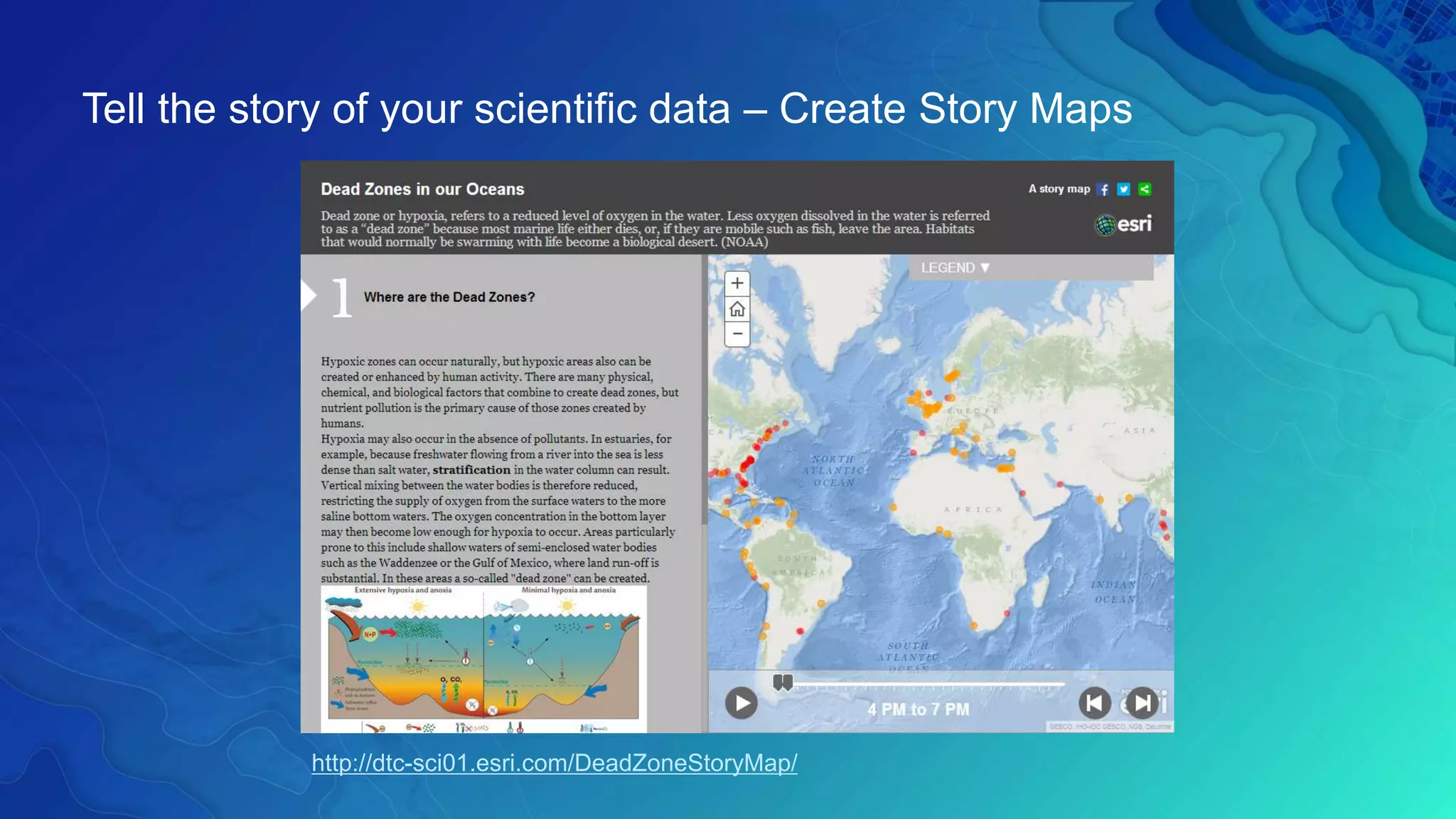Image resolution: width=1456 pixels, height=819 pixels.
Task: Click the hypoxia diagram image
Action: coord(483,659)
